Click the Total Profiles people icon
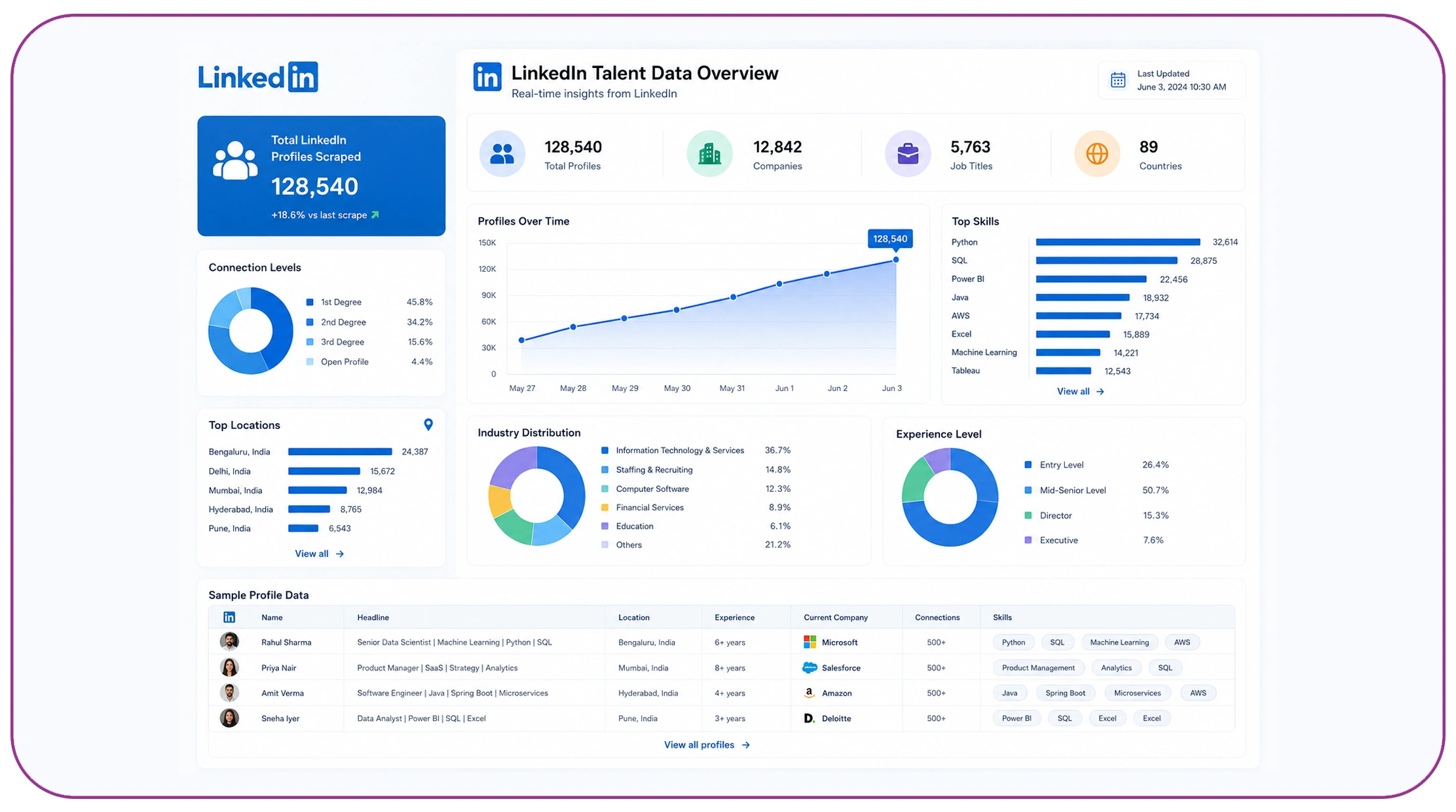The width and height of the screenshot is (1456, 812). pos(502,154)
